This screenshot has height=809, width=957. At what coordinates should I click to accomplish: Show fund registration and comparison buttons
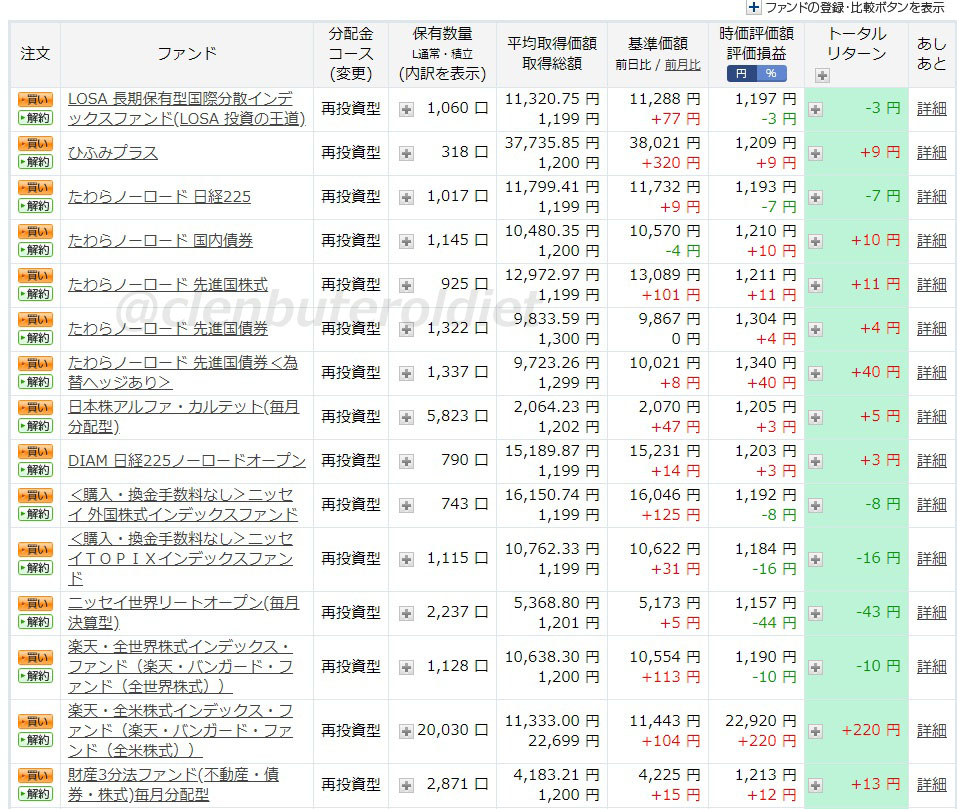click(x=854, y=7)
